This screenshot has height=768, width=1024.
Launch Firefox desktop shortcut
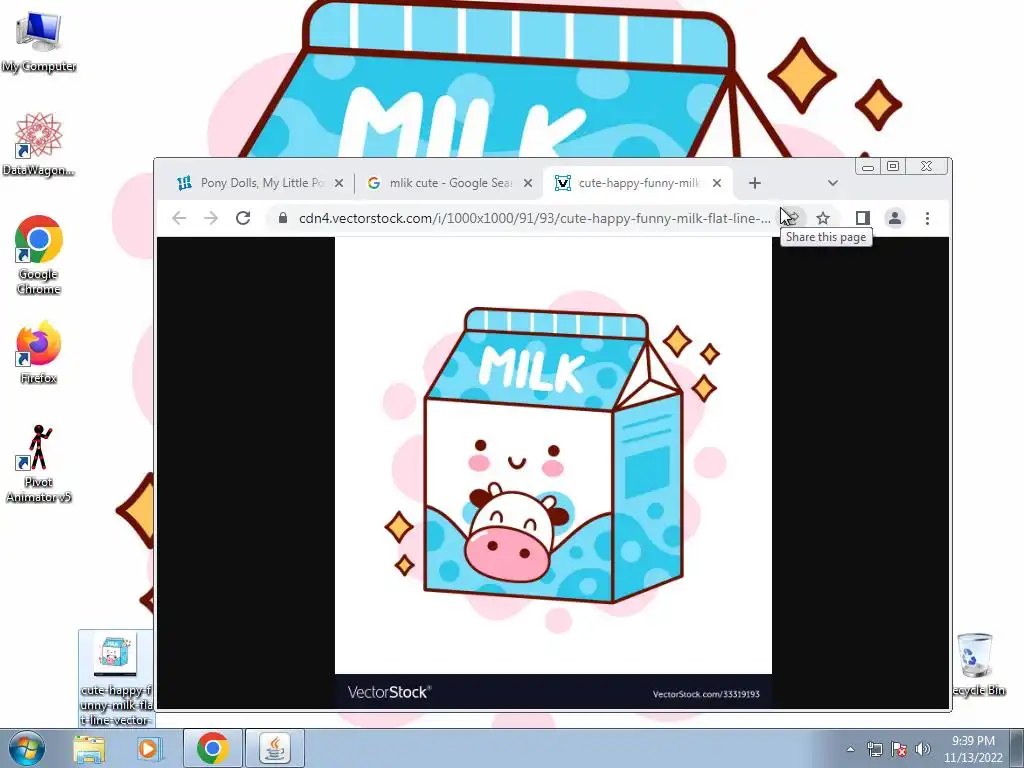(39, 353)
